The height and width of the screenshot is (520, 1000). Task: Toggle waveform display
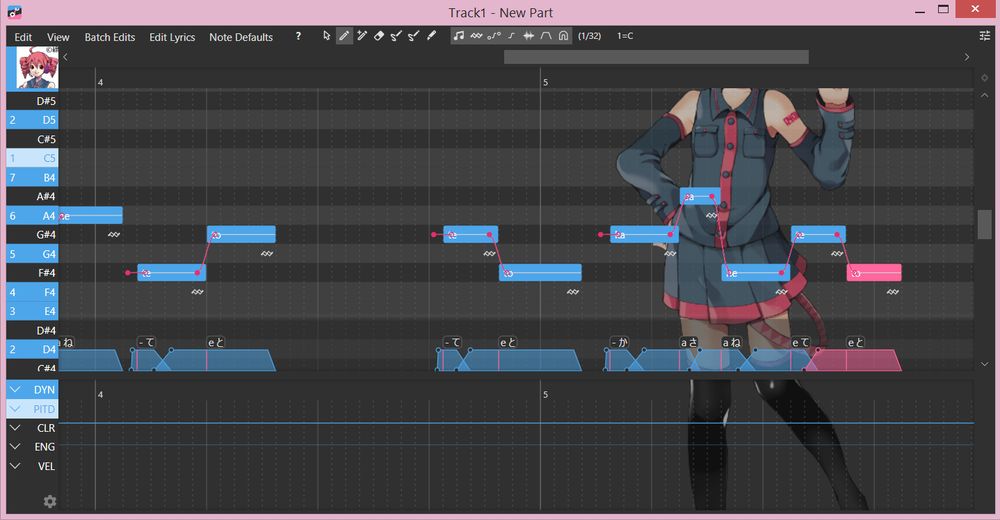point(529,36)
